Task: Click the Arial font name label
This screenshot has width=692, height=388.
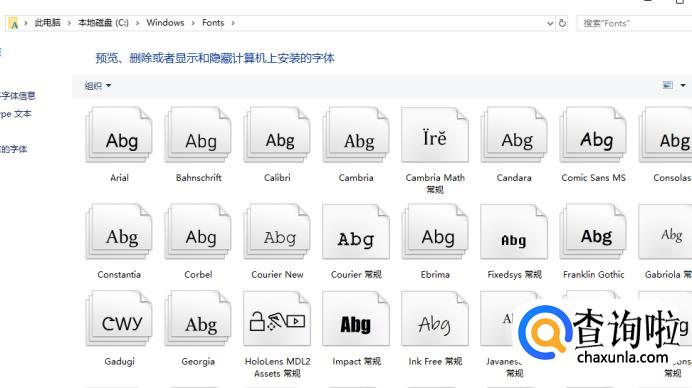Action: pyautogui.click(x=119, y=178)
